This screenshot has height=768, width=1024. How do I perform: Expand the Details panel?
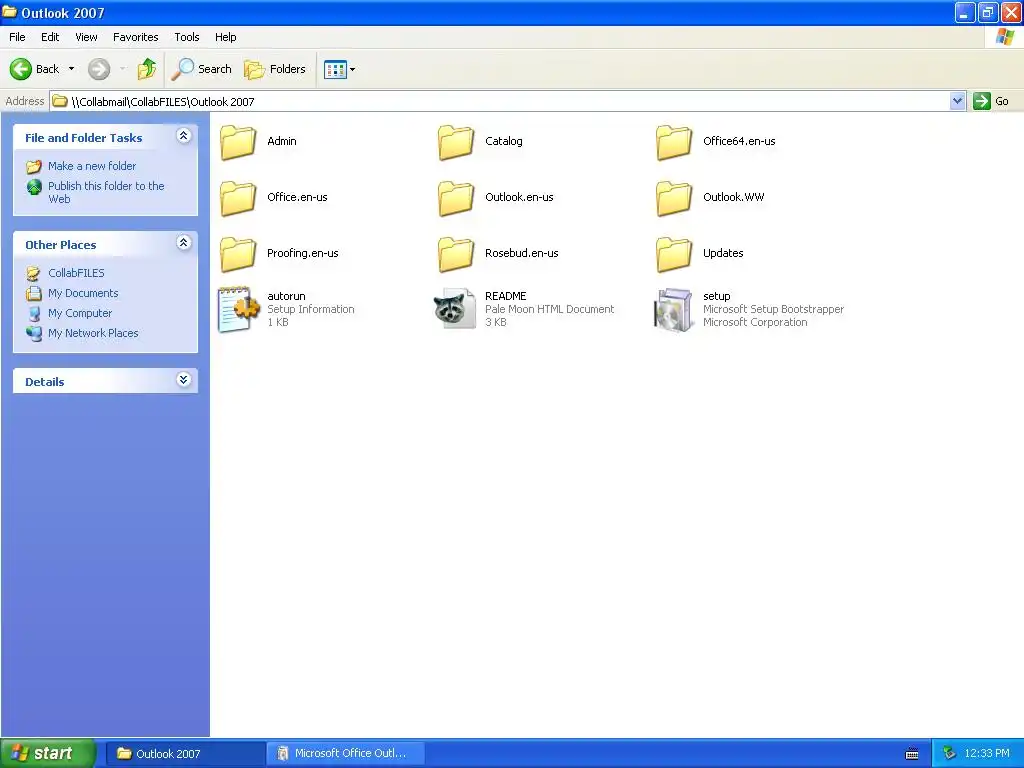pos(184,380)
